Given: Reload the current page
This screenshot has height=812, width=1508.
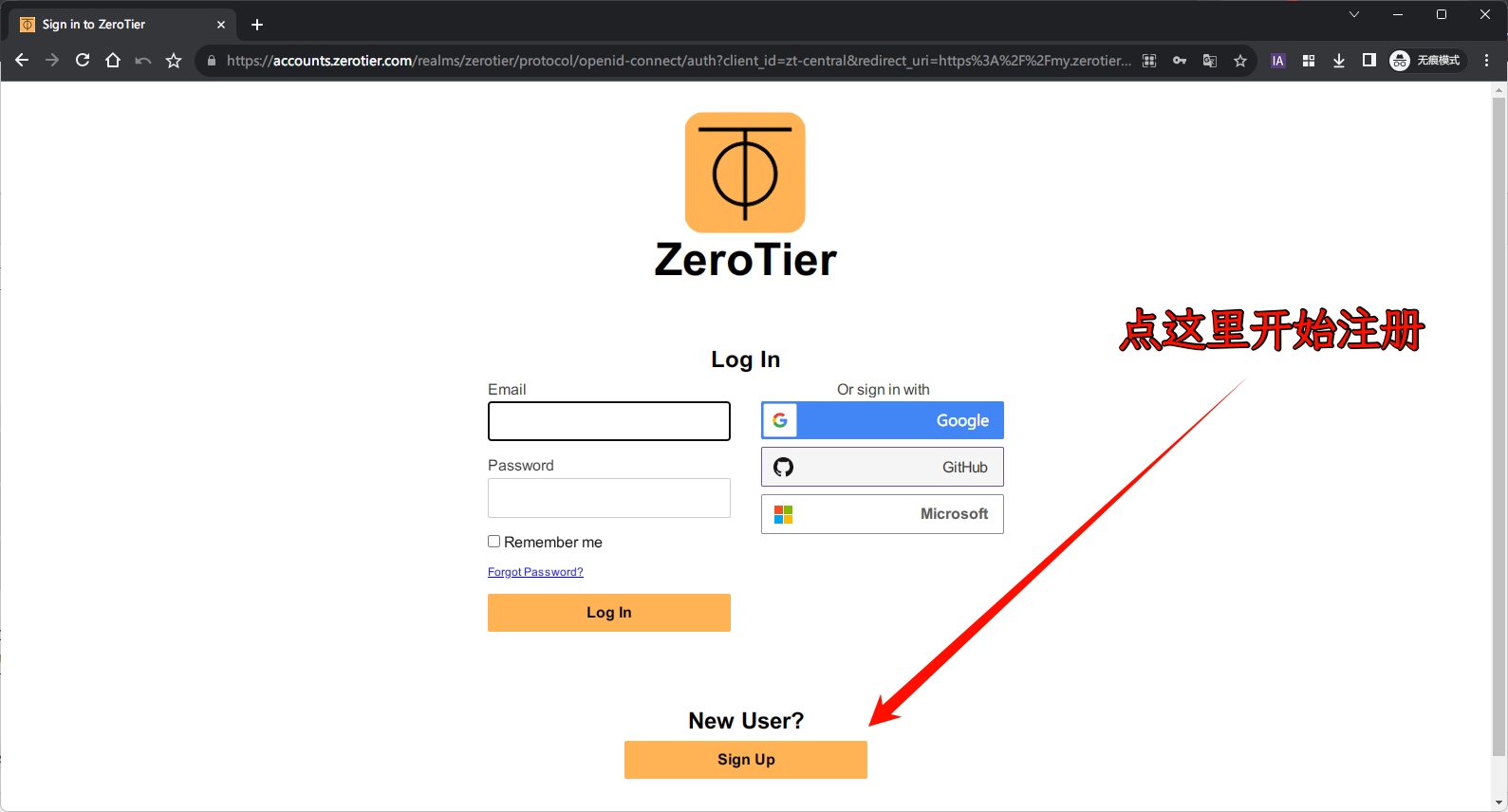Looking at the screenshot, I should (83, 61).
